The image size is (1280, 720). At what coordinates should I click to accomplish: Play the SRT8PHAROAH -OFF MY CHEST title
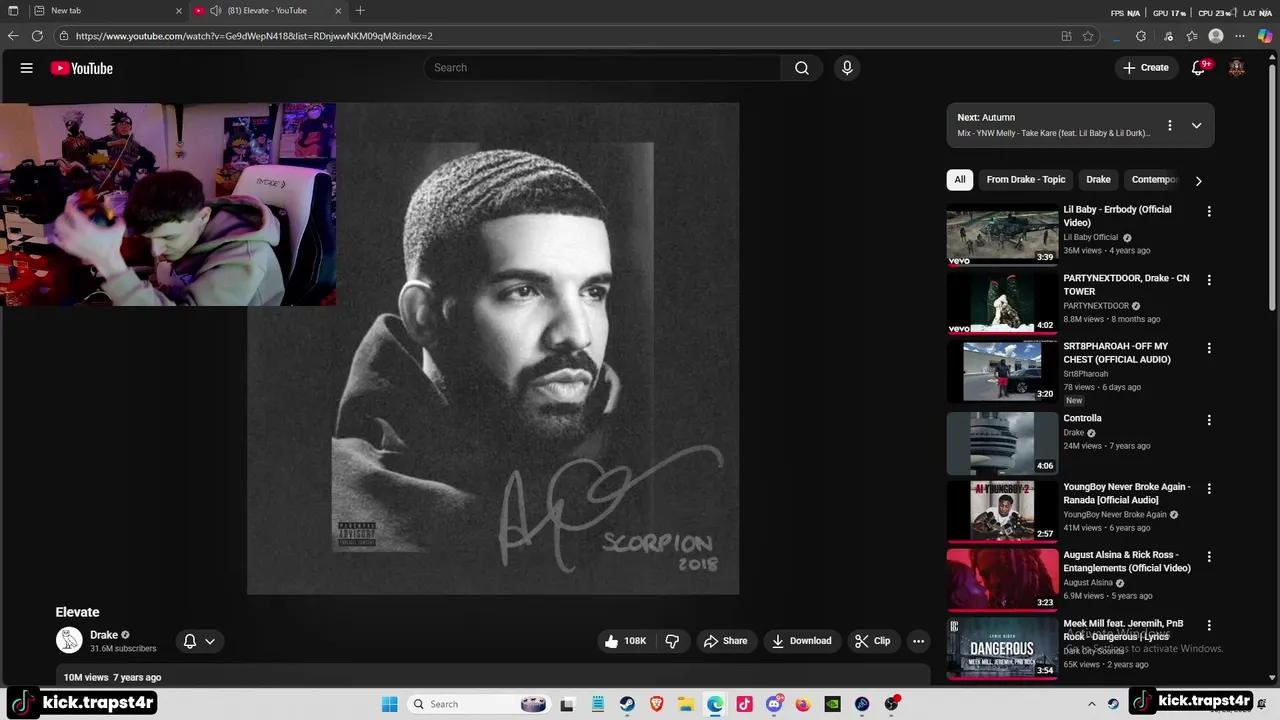[x=1117, y=353]
